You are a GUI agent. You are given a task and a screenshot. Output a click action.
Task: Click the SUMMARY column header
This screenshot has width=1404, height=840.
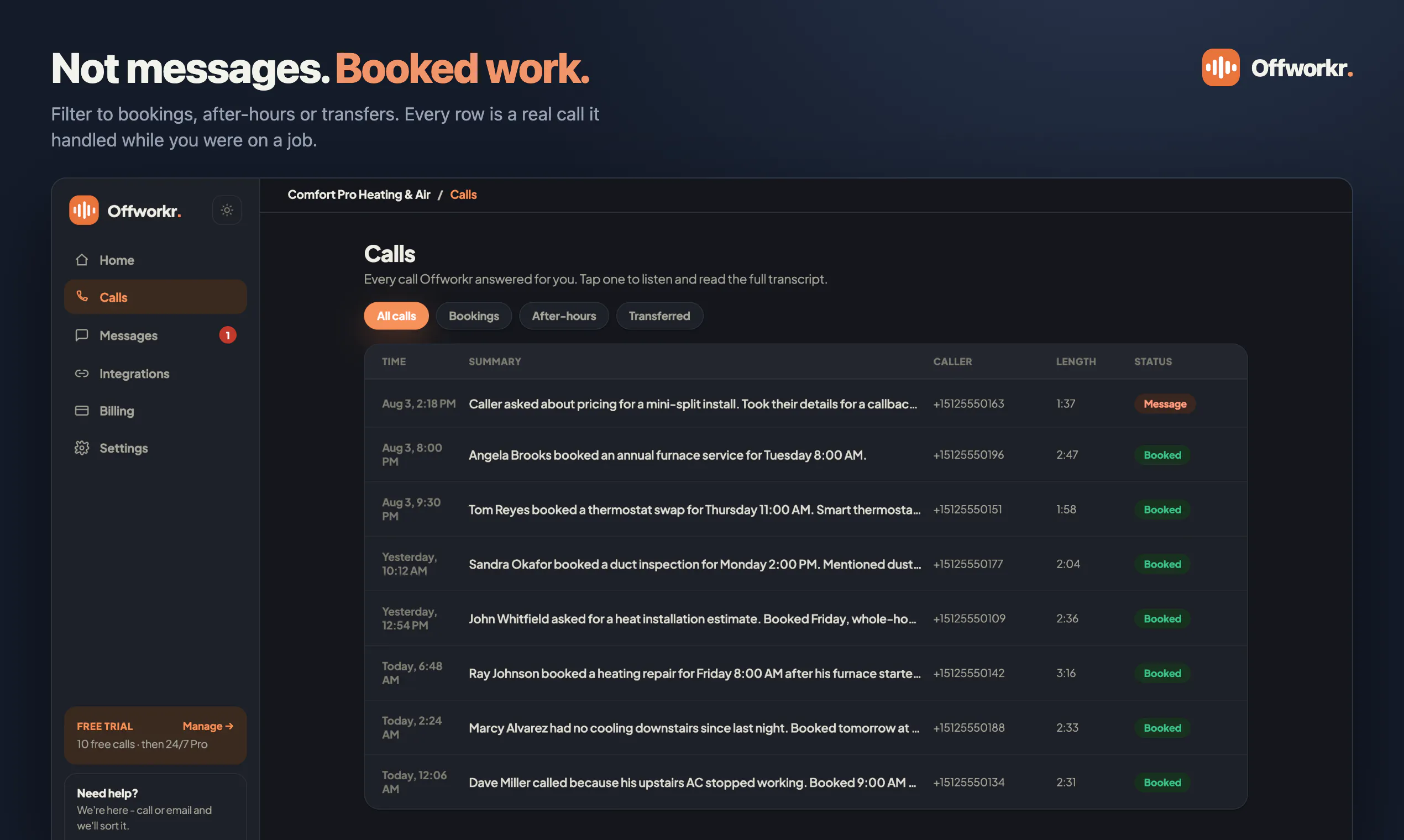point(495,362)
